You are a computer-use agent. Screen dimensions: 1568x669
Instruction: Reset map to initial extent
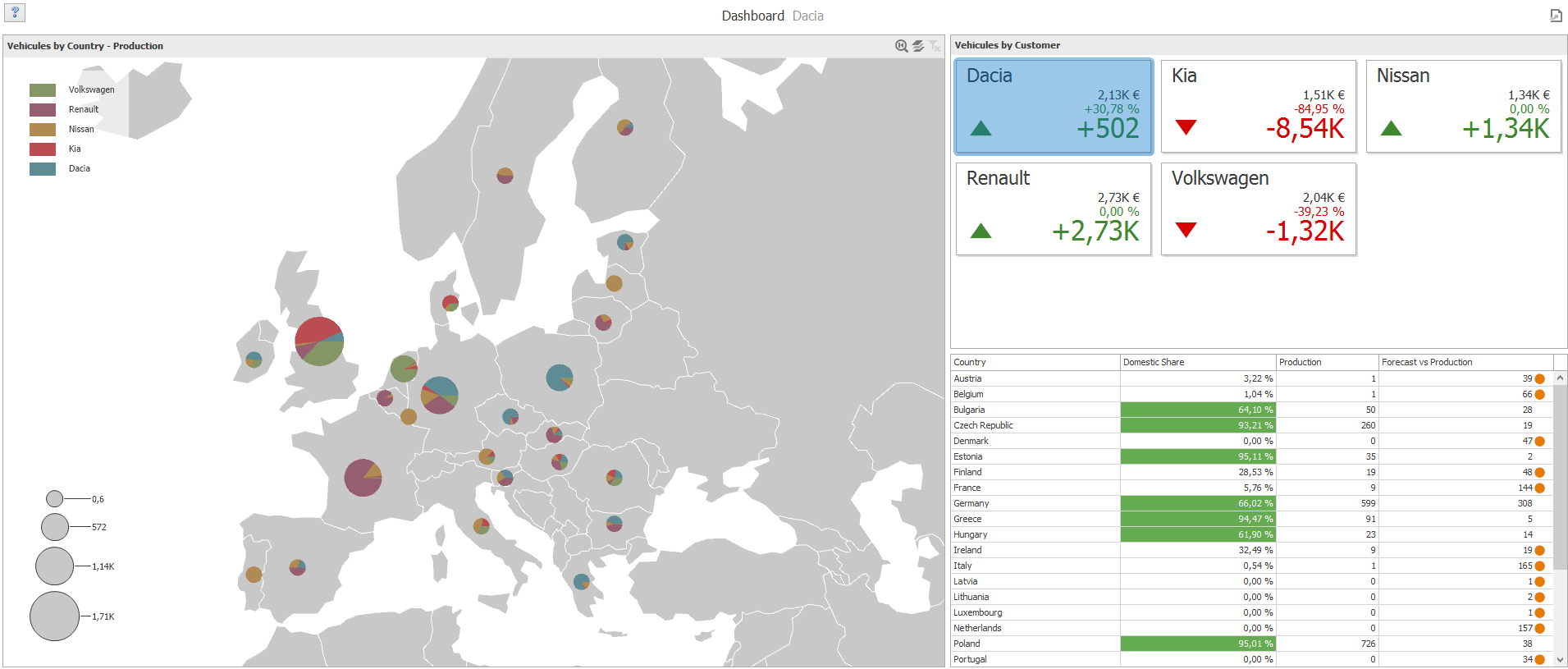tap(901, 46)
